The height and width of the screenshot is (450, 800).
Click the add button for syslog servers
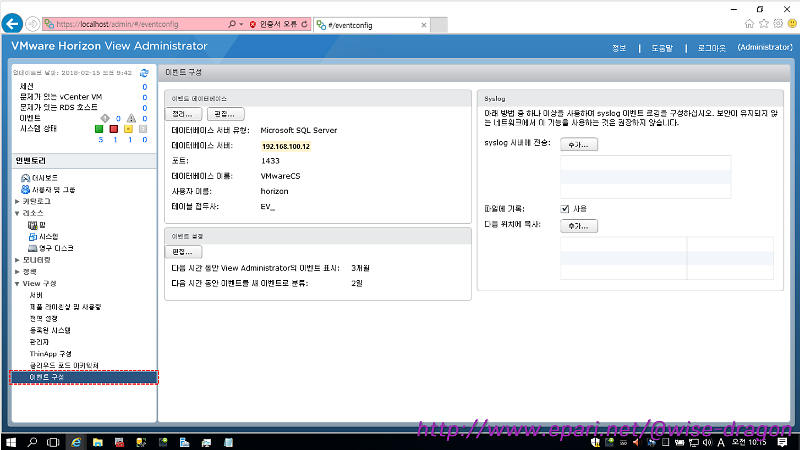pos(579,144)
